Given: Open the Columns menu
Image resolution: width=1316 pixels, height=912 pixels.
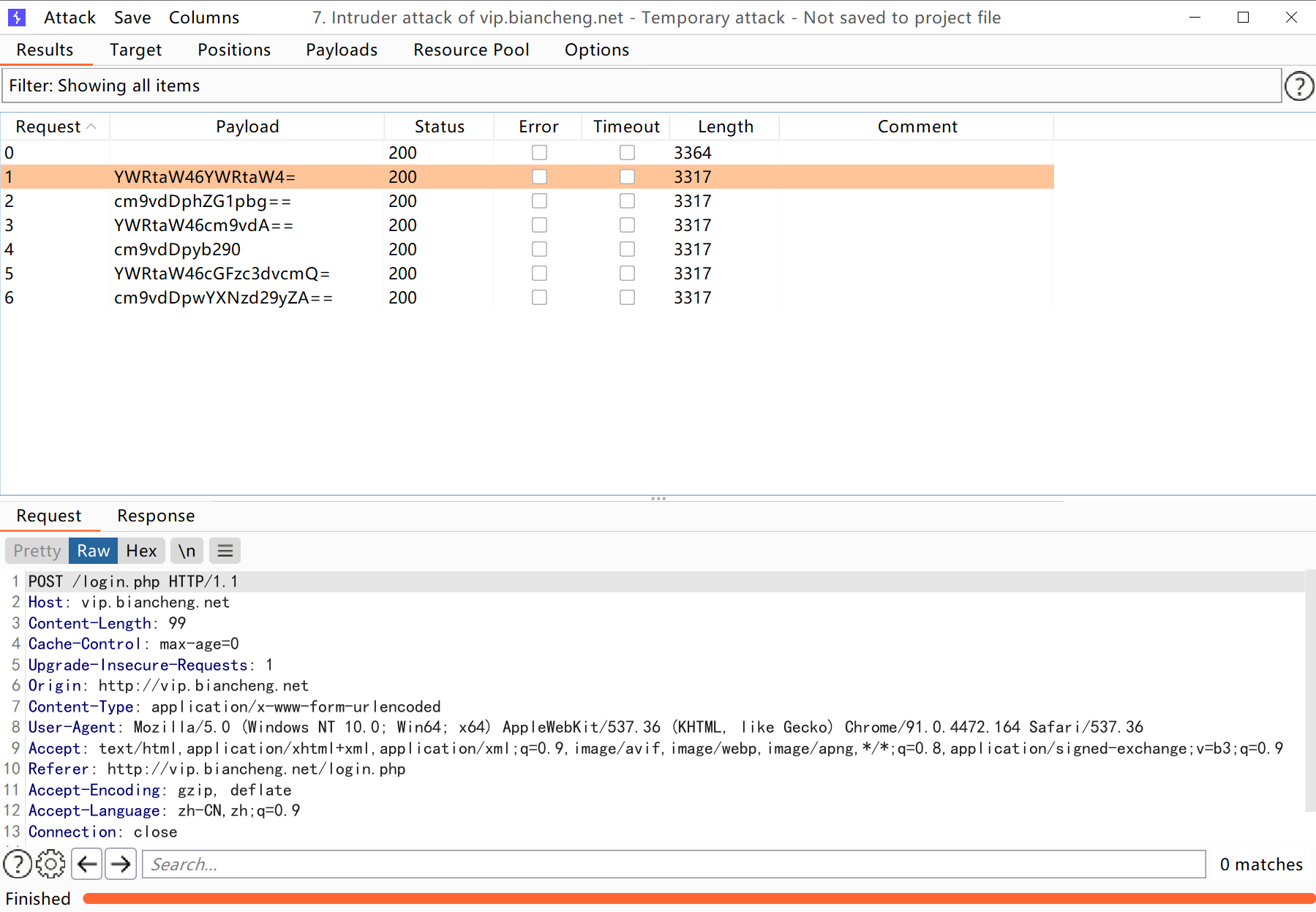Looking at the screenshot, I should (204, 18).
